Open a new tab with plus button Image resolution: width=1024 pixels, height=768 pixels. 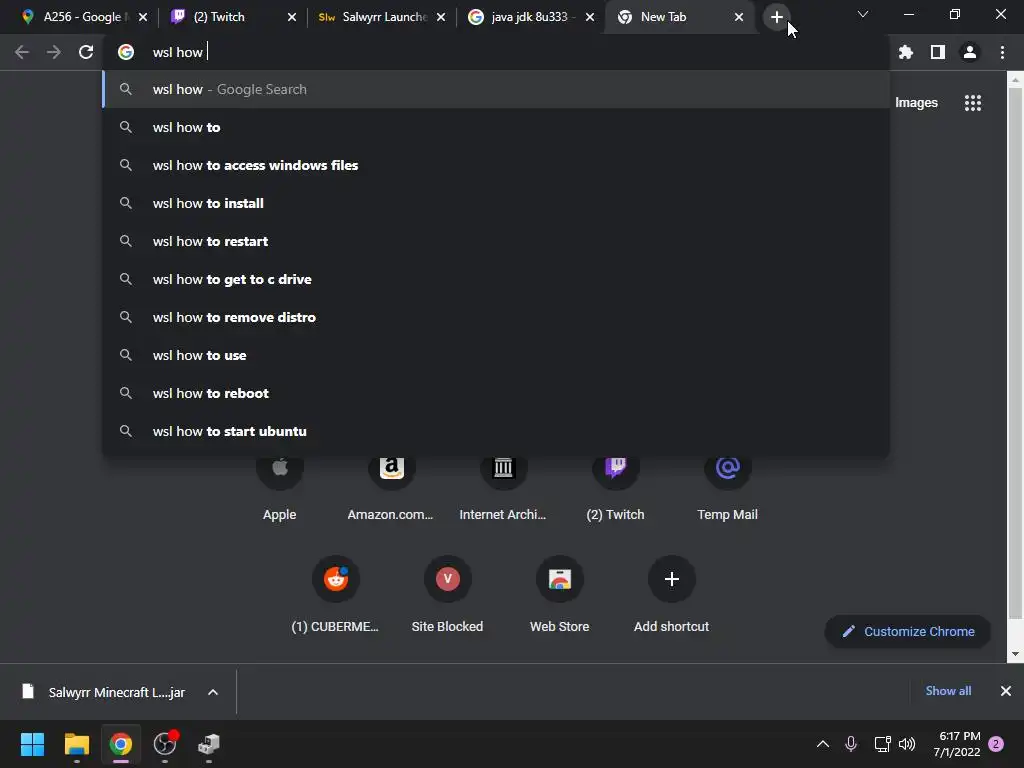(776, 17)
